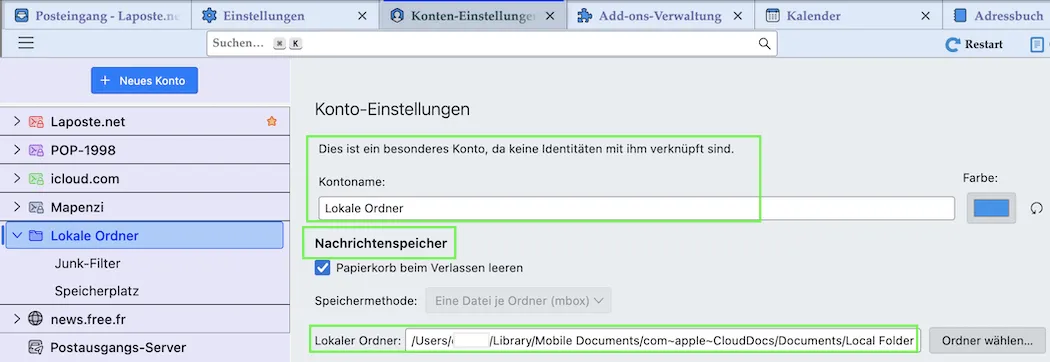1050x362 pixels.
Task: Expand the POP-1998 account tree
Action: [x=17, y=150]
